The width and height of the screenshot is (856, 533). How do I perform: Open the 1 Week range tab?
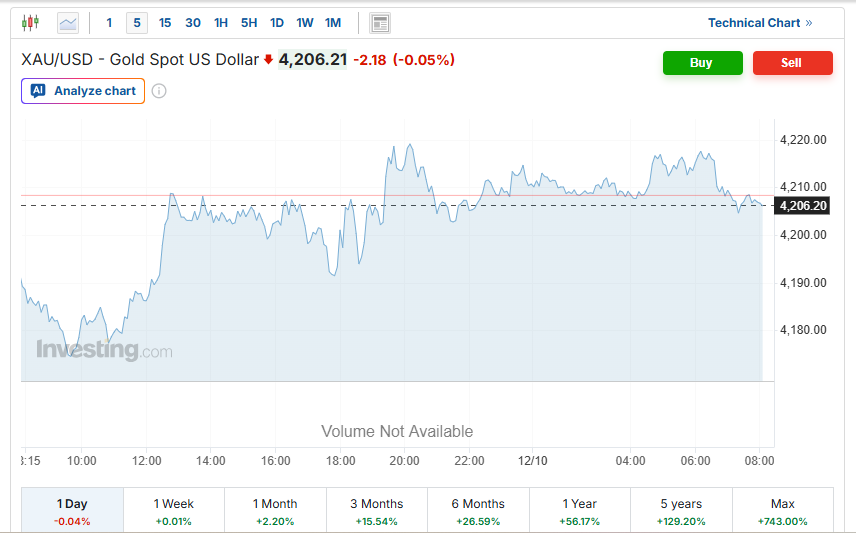(174, 511)
